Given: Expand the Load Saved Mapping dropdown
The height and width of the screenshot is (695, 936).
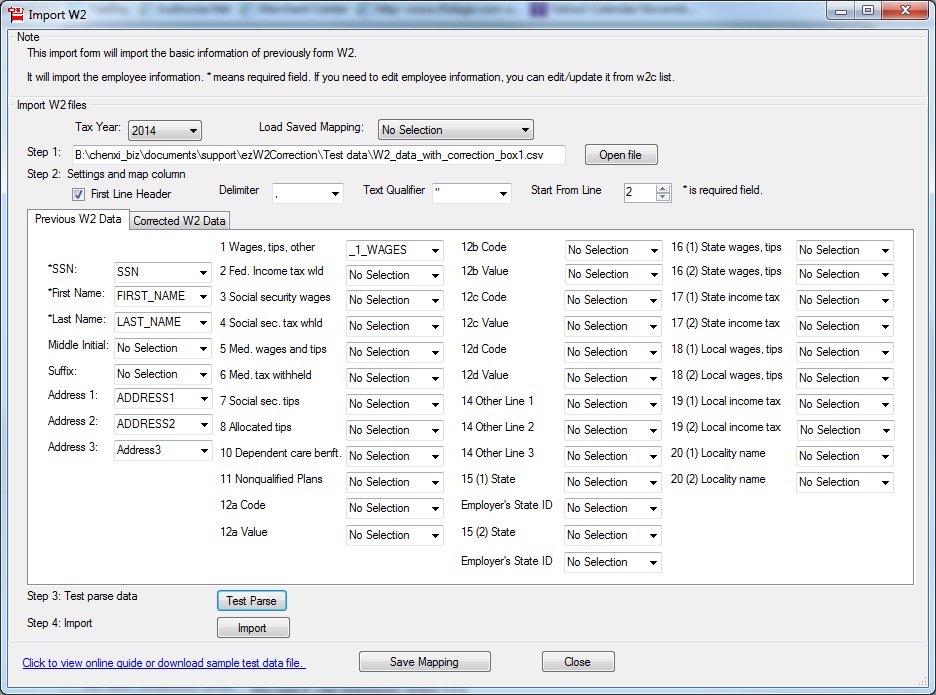Looking at the screenshot, I should [455, 130].
